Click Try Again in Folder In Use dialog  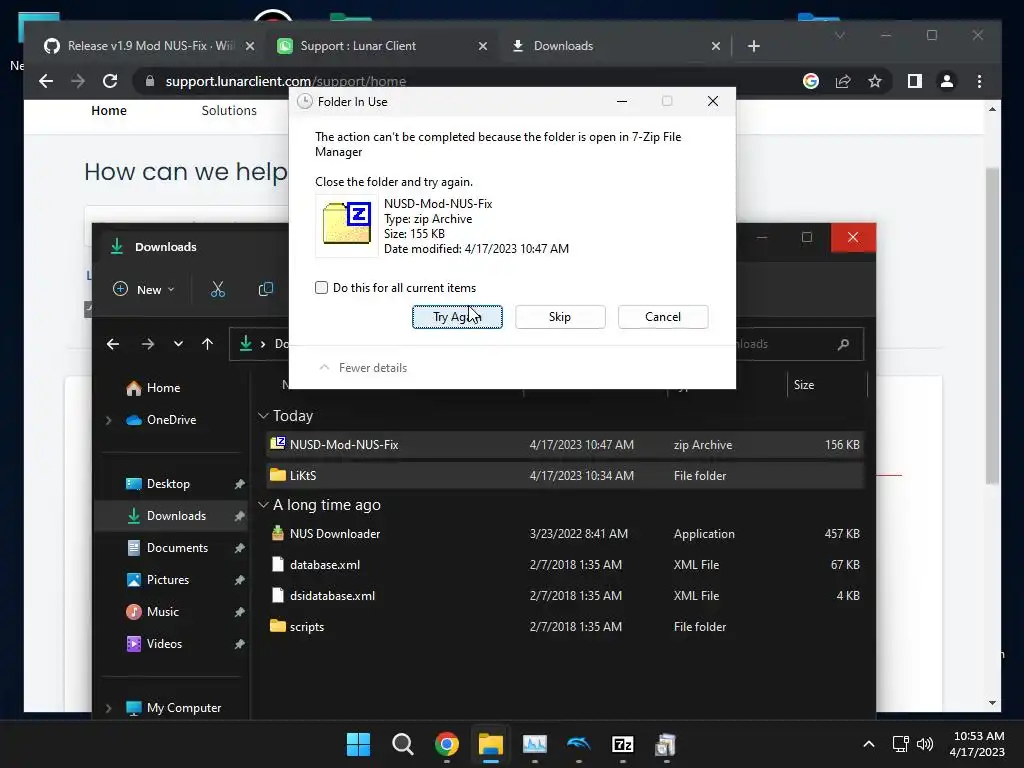tap(457, 317)
